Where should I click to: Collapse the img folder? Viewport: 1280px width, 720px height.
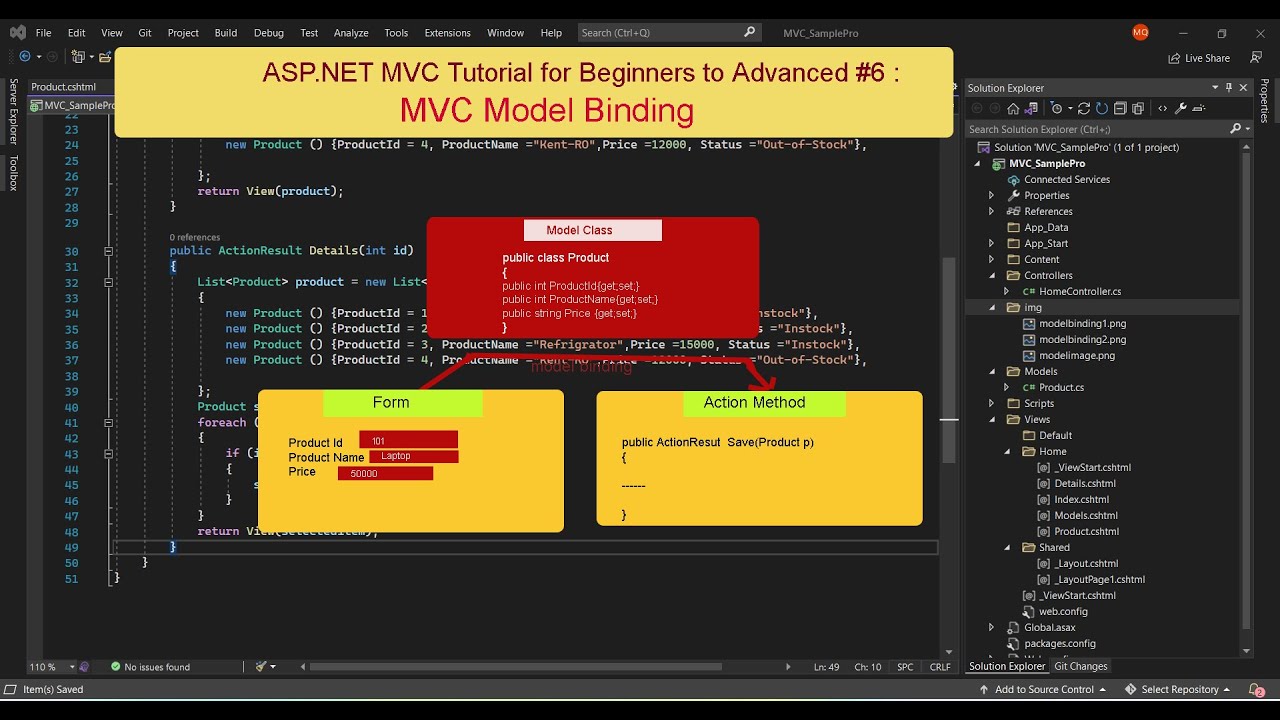[991, 307]
